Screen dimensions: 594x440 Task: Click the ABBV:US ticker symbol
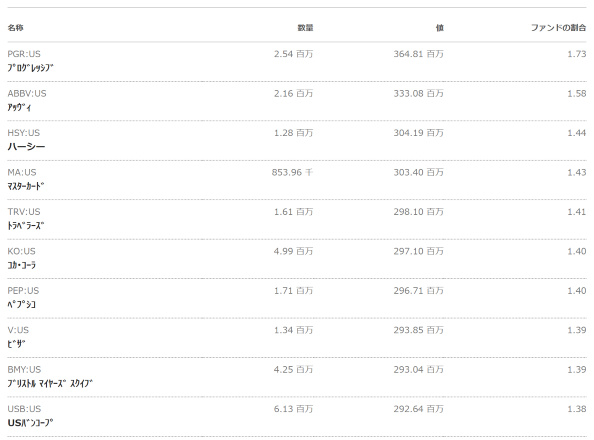[x=27, y=93]
